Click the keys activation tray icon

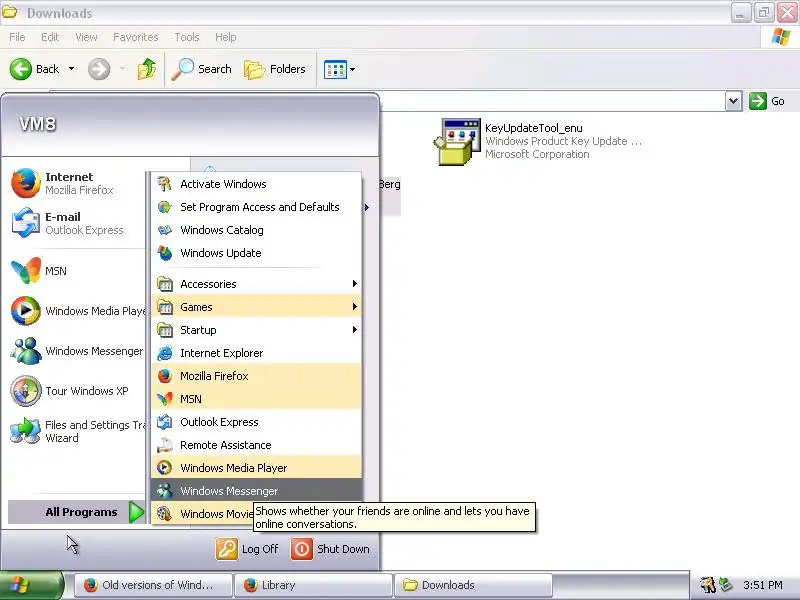point(708,585)
